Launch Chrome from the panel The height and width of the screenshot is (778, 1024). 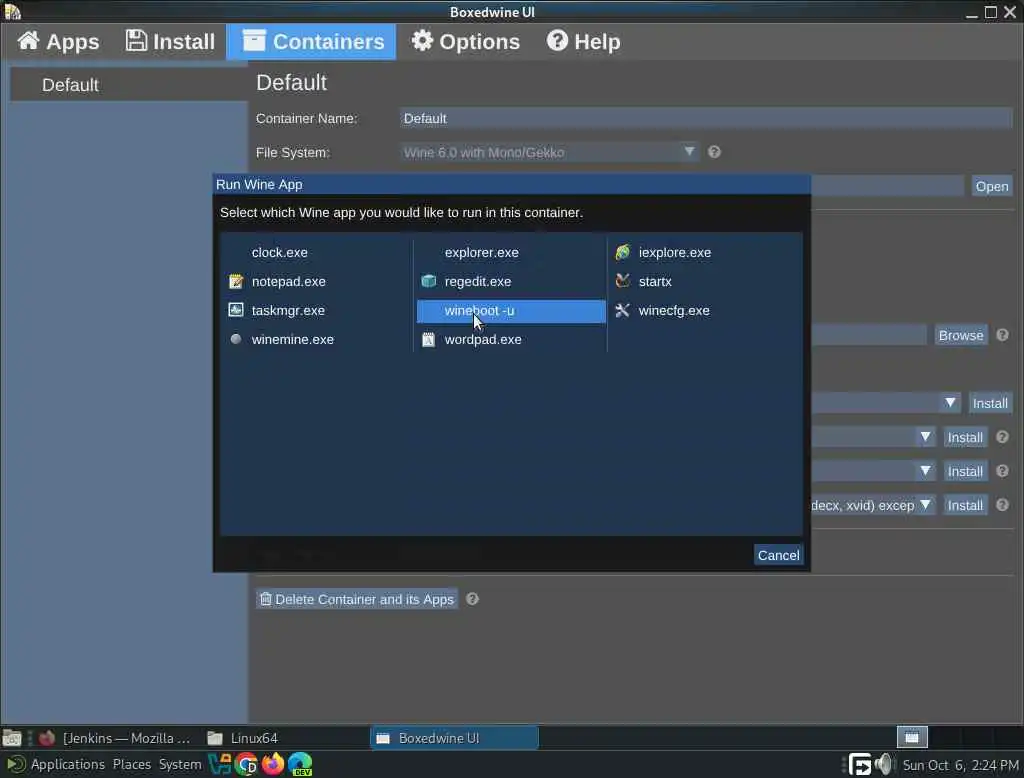point(247,764)
